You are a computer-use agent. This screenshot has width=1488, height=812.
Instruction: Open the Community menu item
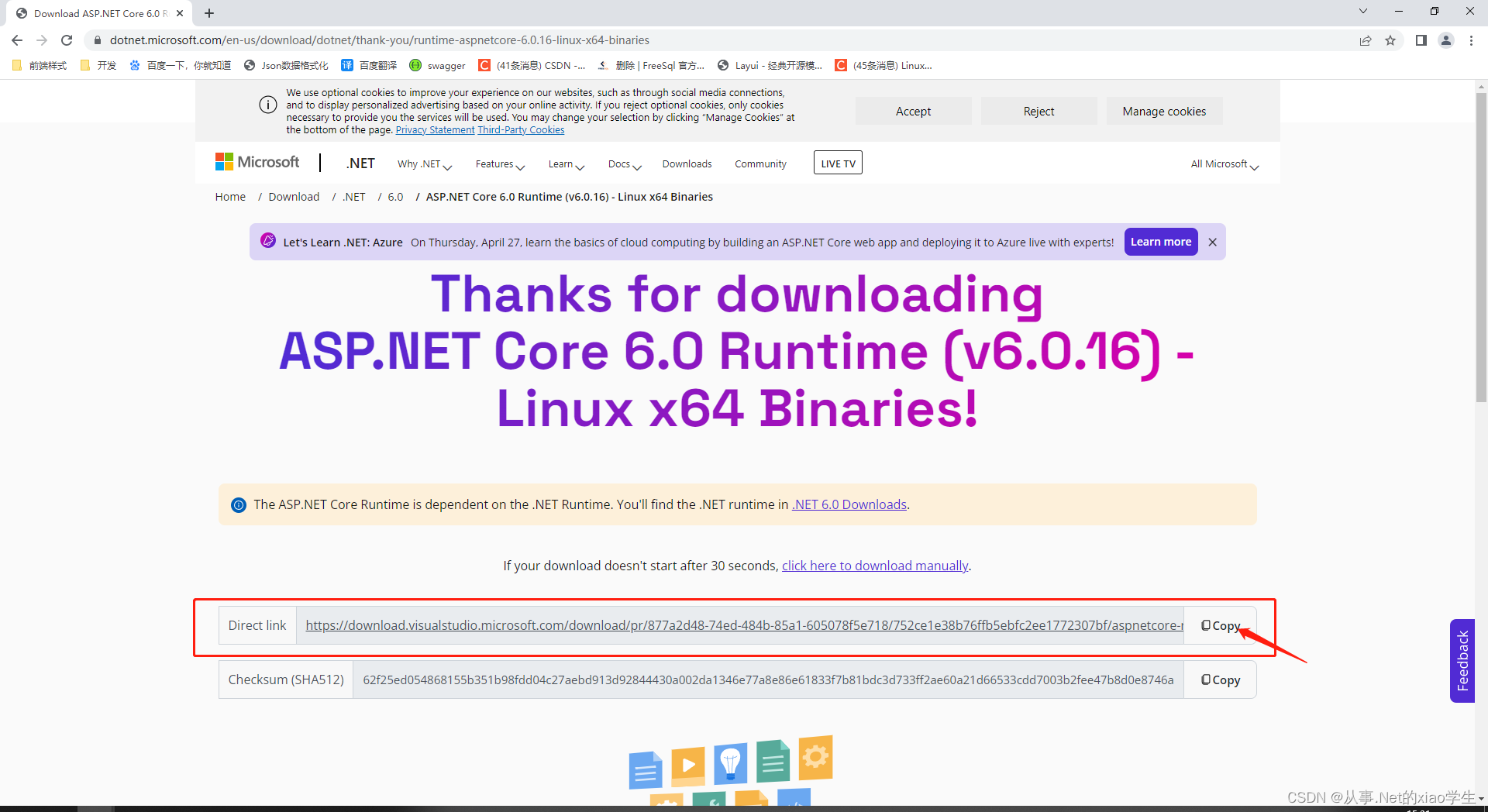pyautogui.click(x=760, y=163)
